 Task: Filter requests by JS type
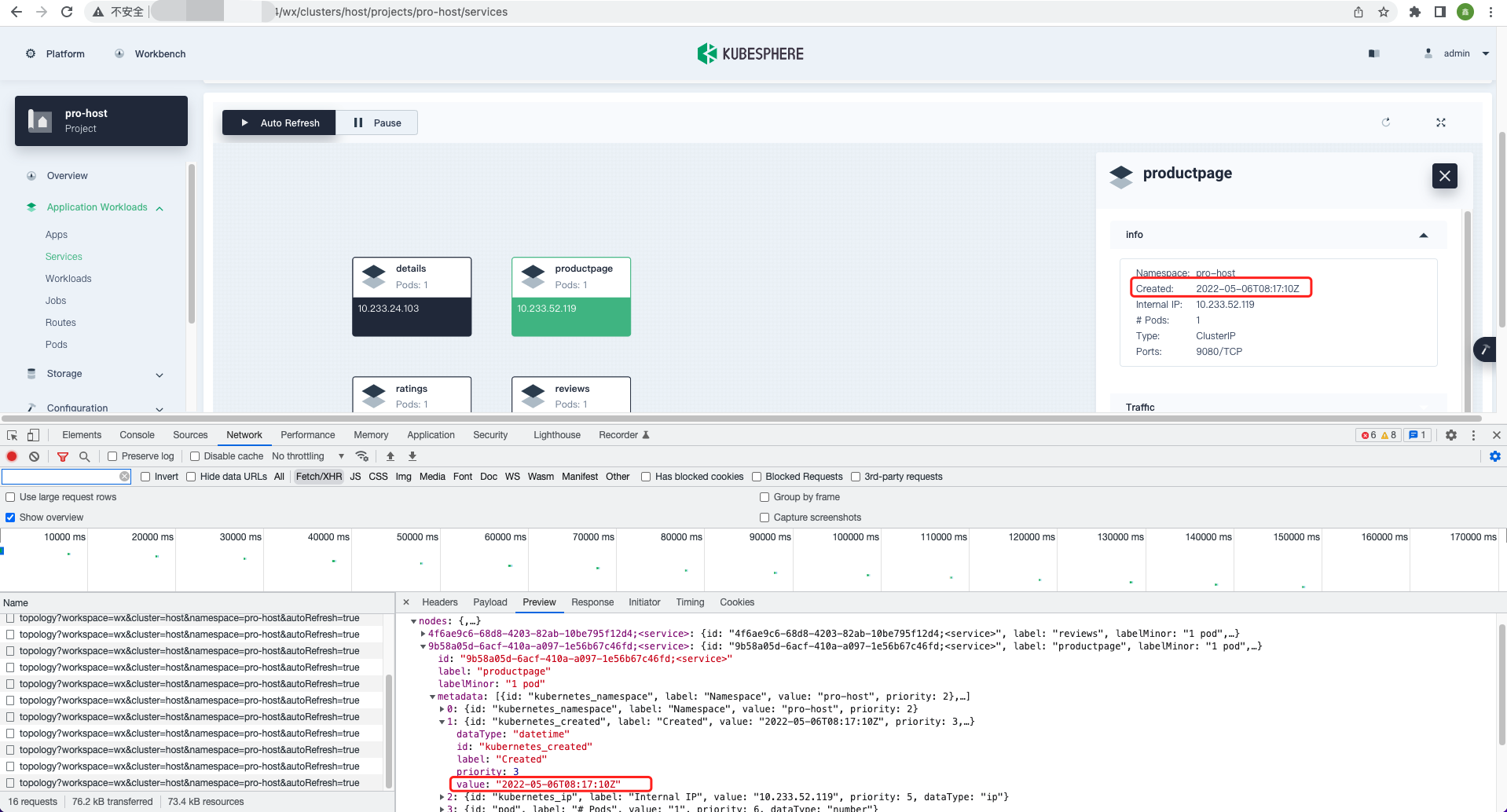pyautogui.click(x=355, y=477)
